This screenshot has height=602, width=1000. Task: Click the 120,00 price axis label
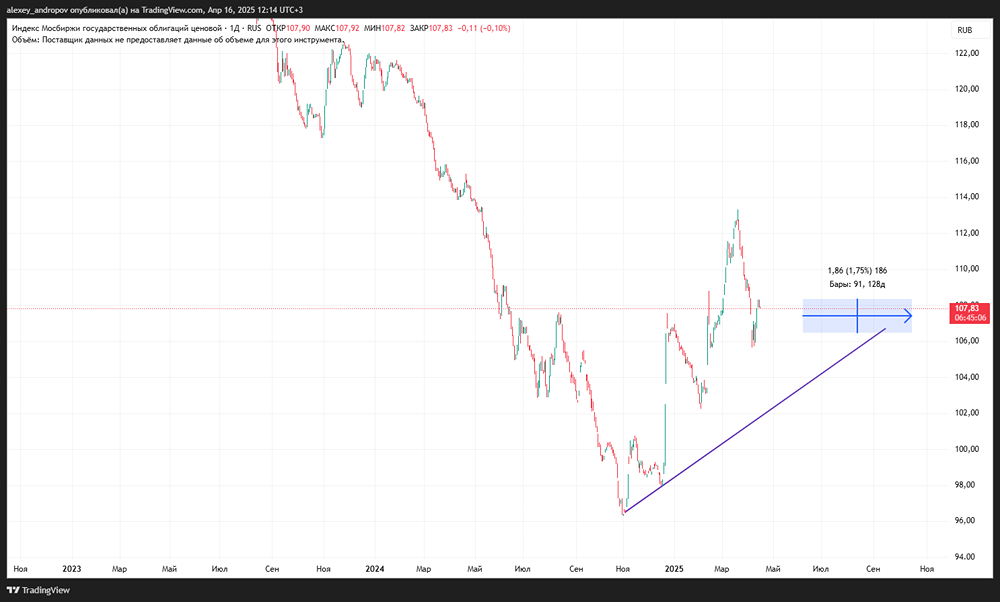966,89
